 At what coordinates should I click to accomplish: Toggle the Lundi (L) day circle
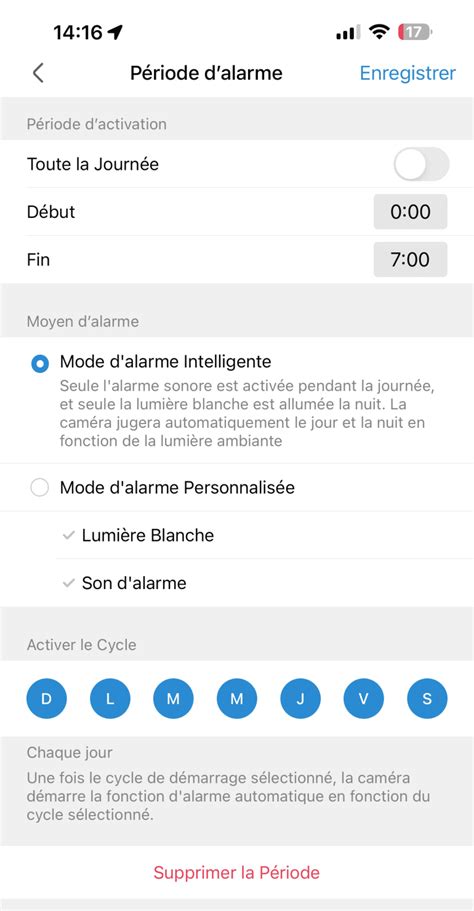[110, 698]
